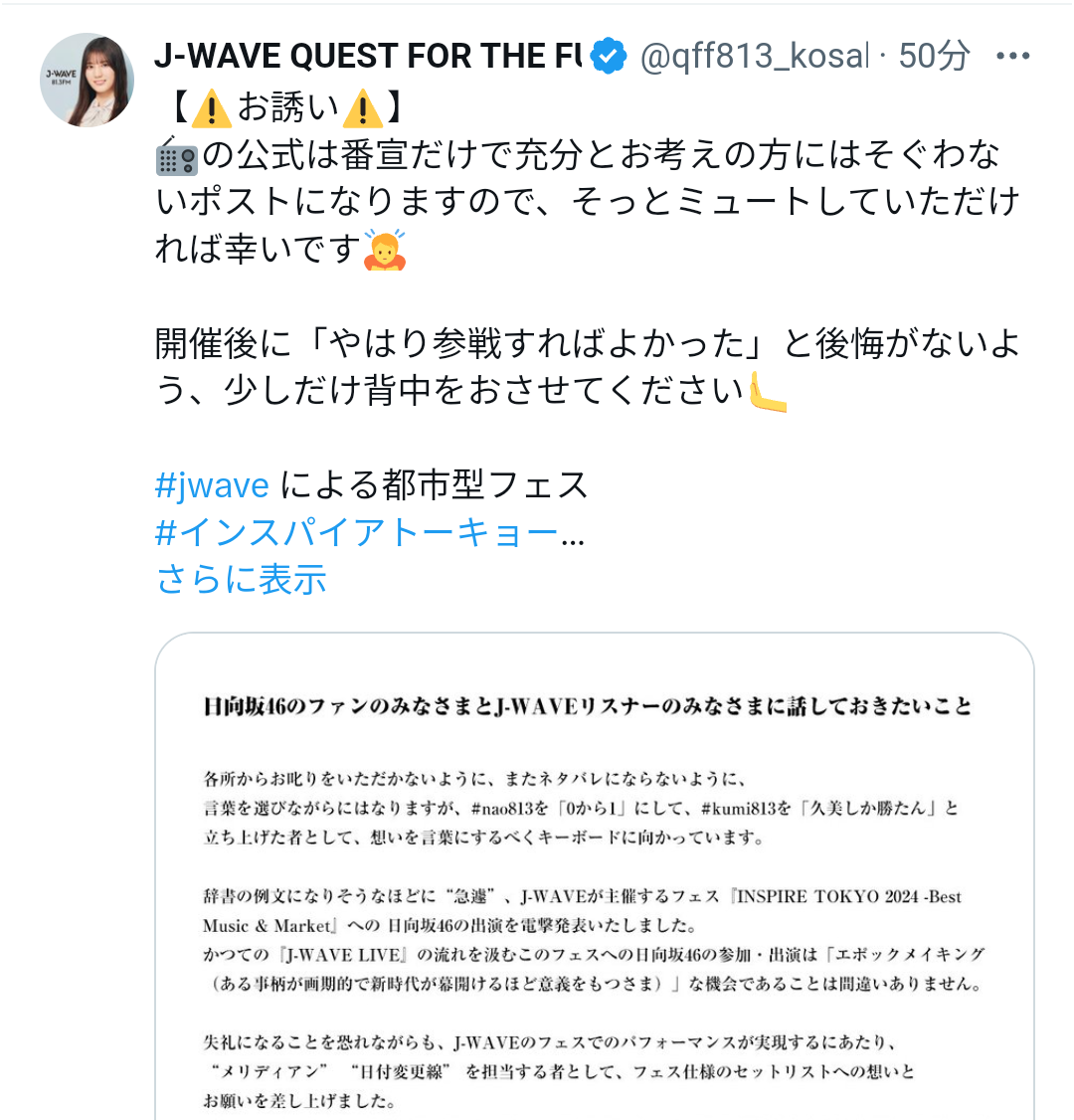This screenshot has height=1120, width=1074.
Task: Open the three-dot more options menu
Action: [x=1012, y=56]
